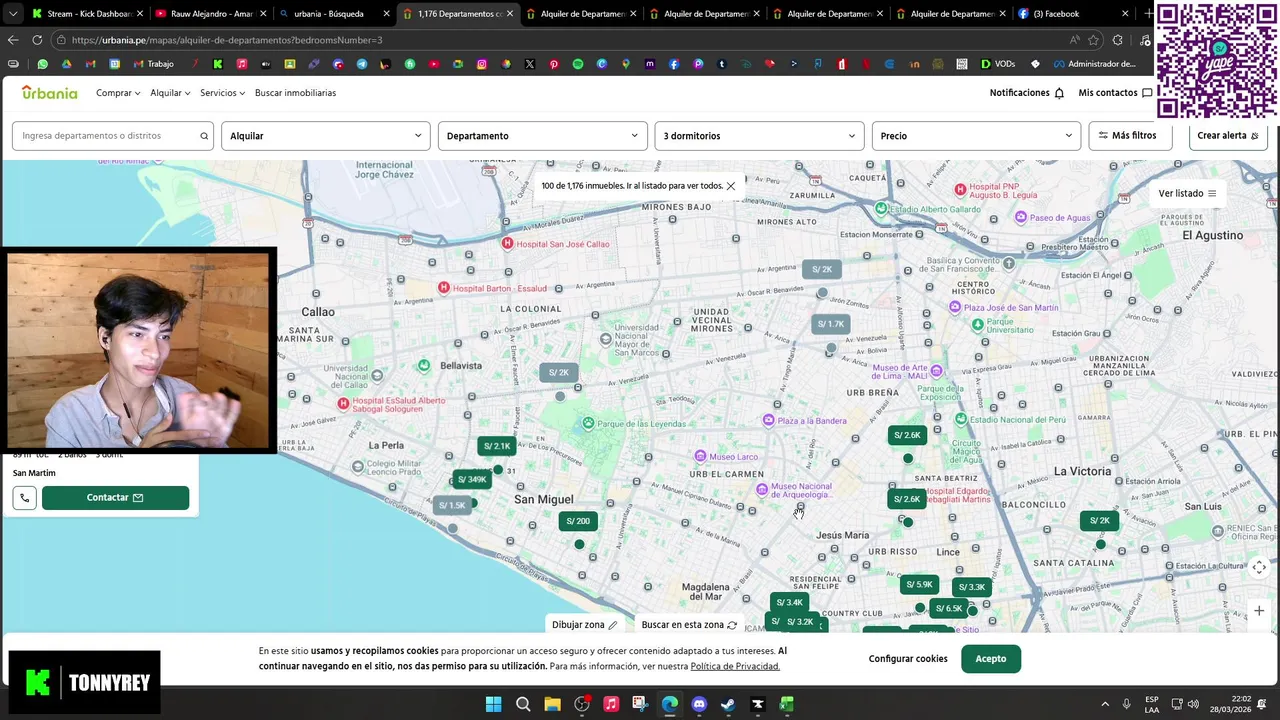Open Excel from the taskbar
The width and height of the screenshot is (1280, 720).
coord(787,704)
